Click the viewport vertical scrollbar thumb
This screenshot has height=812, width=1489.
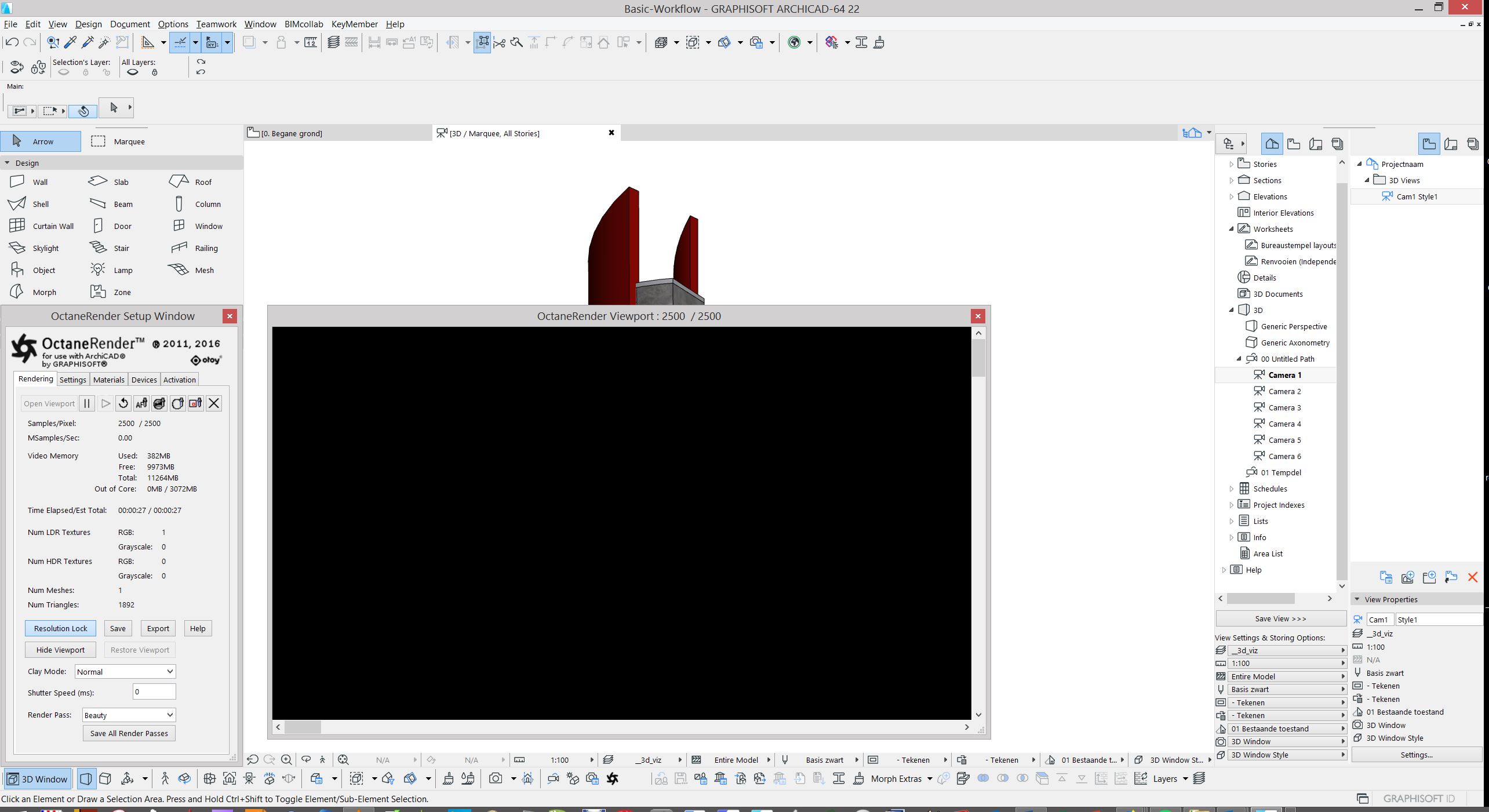point(978,358)
